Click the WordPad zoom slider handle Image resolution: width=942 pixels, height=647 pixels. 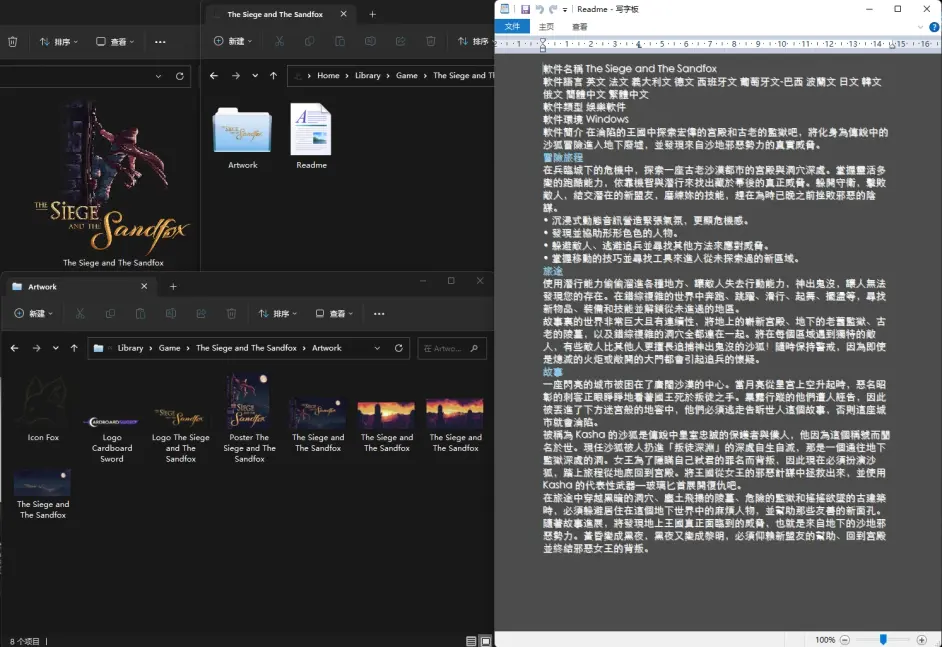point(883,639)
